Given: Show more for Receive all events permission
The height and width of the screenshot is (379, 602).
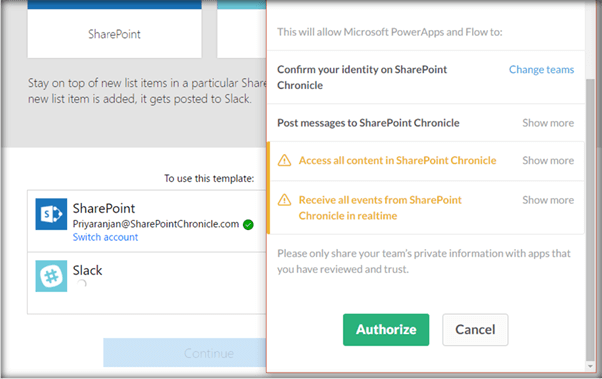Looking at the screenshot, I should pos(548,200).
